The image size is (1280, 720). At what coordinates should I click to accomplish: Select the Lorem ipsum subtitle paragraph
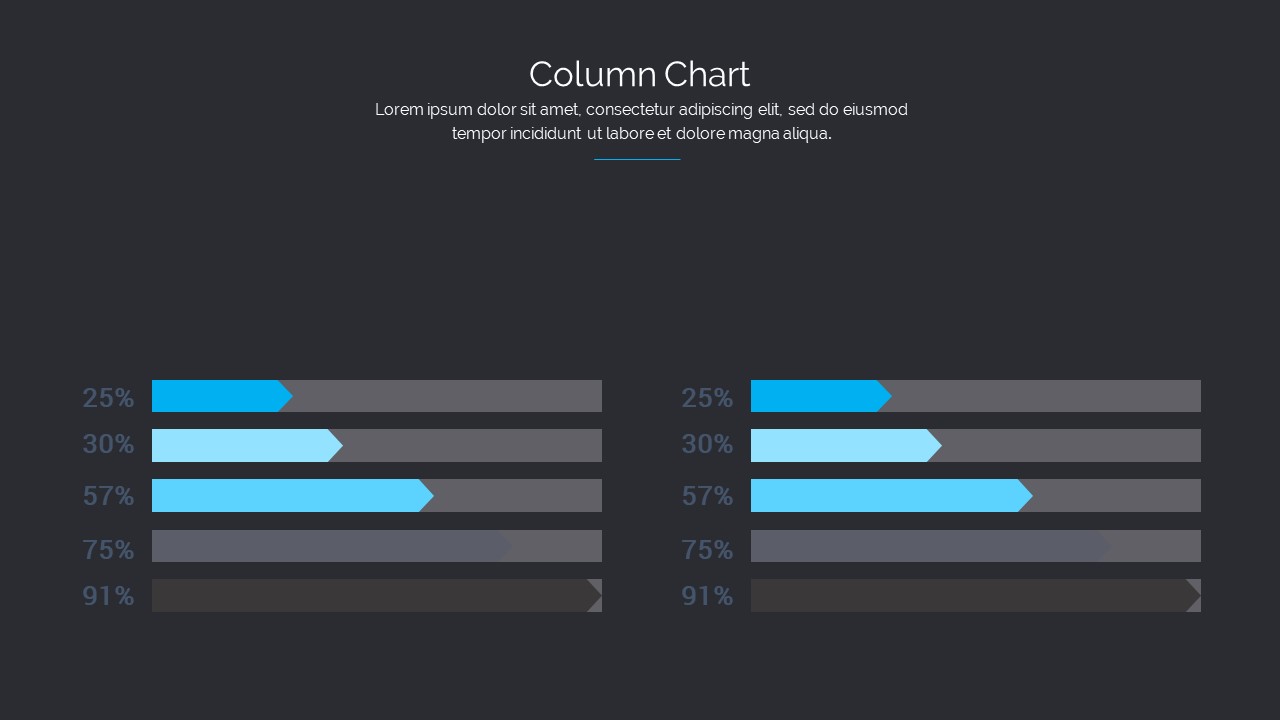[641, 121]
